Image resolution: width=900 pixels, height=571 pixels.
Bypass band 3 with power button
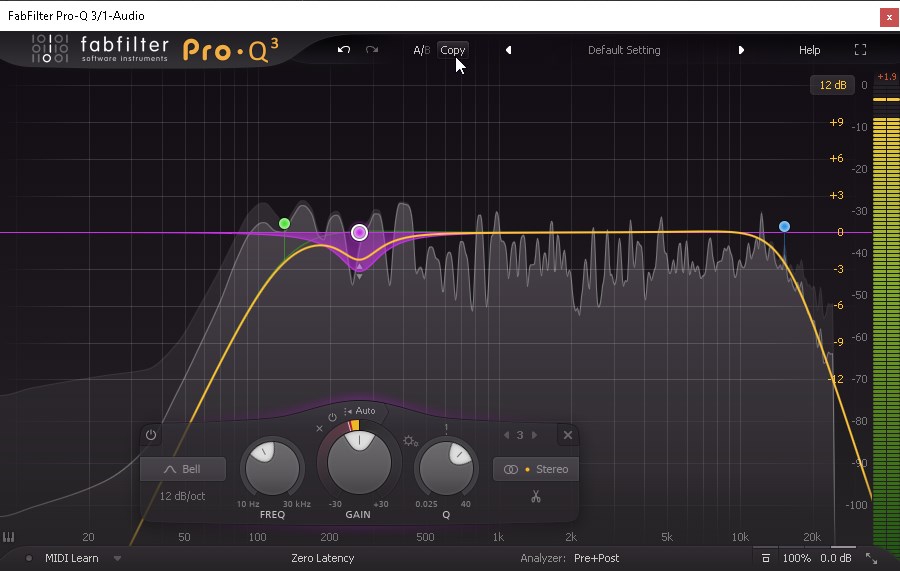coord(151,435)
